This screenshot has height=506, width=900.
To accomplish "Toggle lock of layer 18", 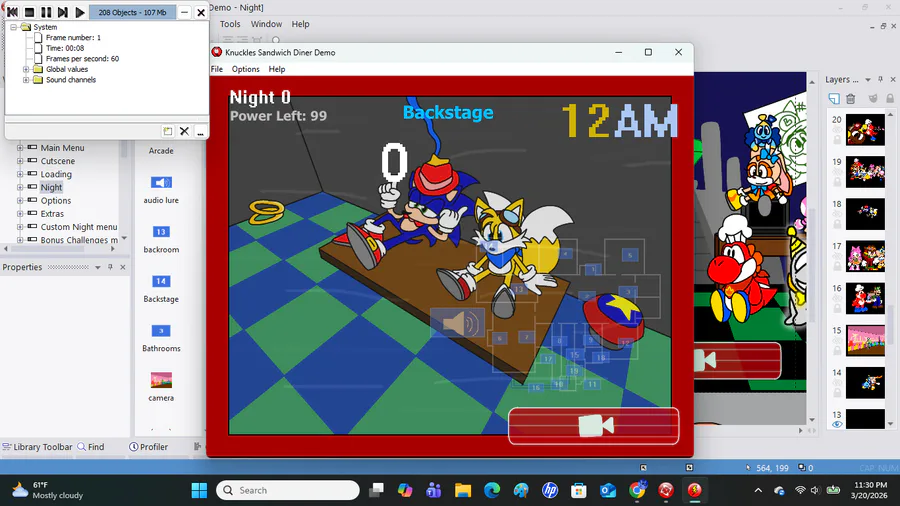I will click(x=837, y=224).
